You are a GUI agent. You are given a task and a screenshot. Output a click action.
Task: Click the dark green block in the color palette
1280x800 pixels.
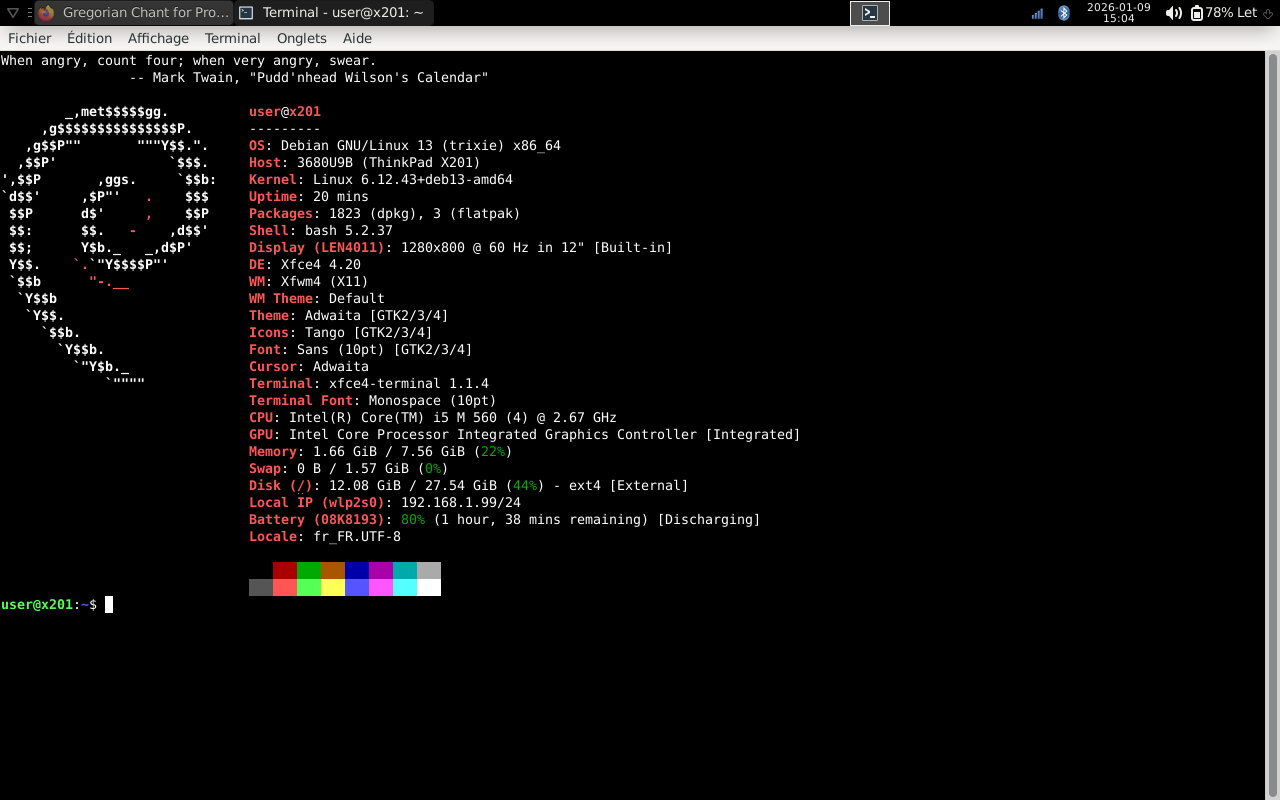[x=309, y=570]
